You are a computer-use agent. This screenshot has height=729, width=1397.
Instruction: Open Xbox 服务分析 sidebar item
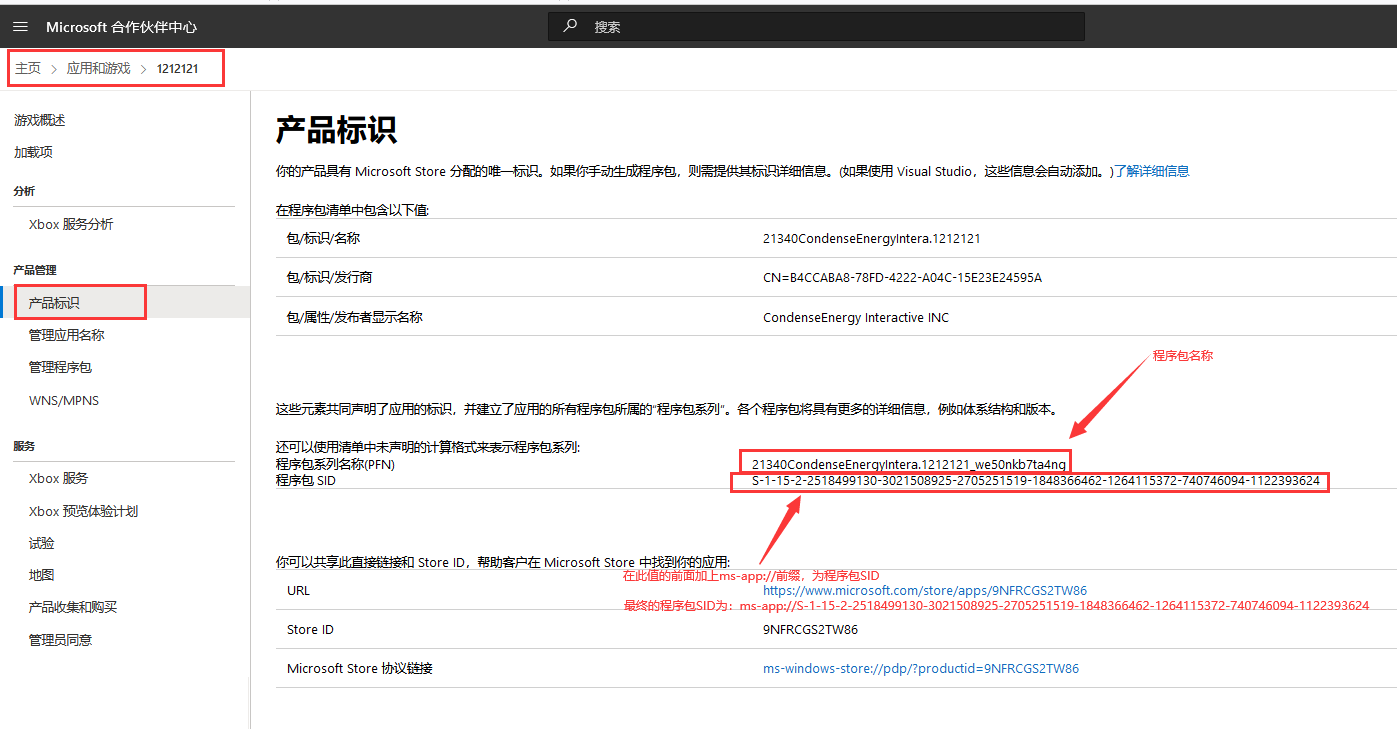(71, 224)
